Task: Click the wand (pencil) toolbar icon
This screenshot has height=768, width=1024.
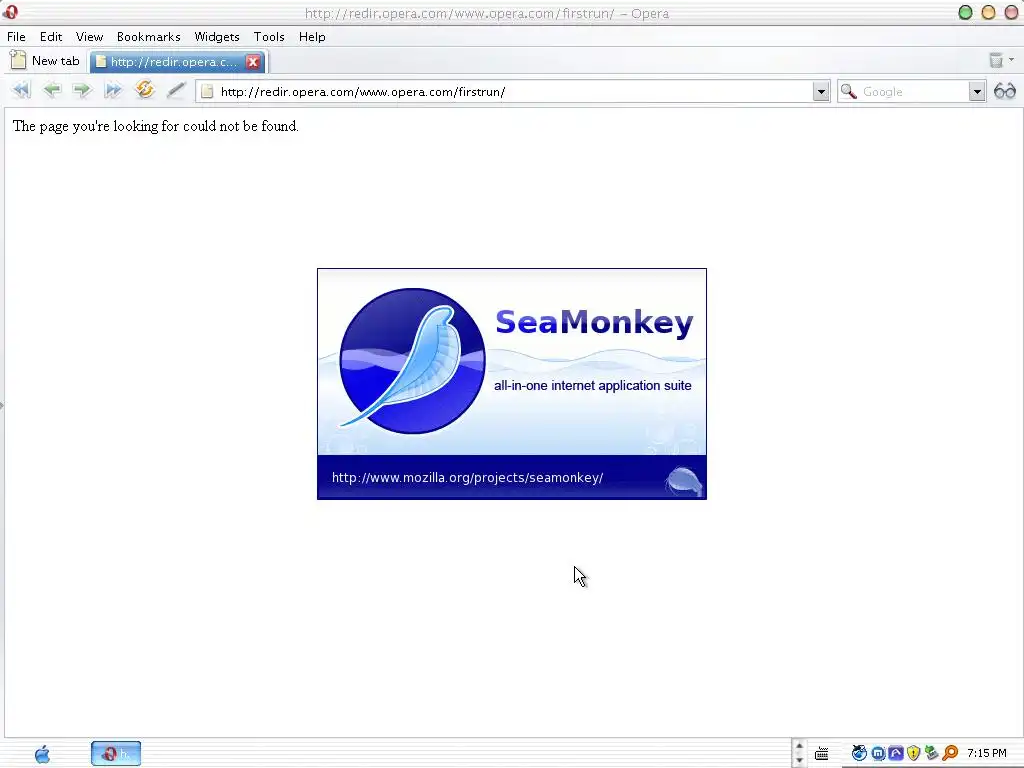Action: point(175,90)
